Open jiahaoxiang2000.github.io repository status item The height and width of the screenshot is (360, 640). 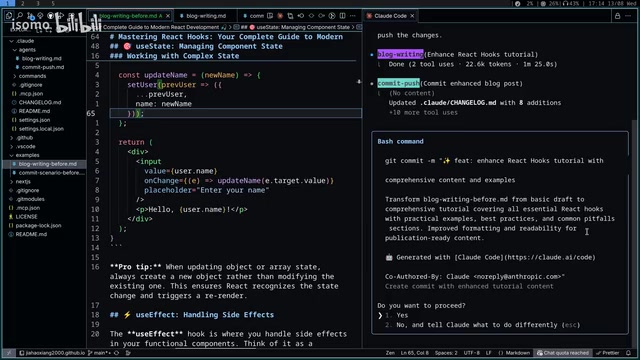52,353
